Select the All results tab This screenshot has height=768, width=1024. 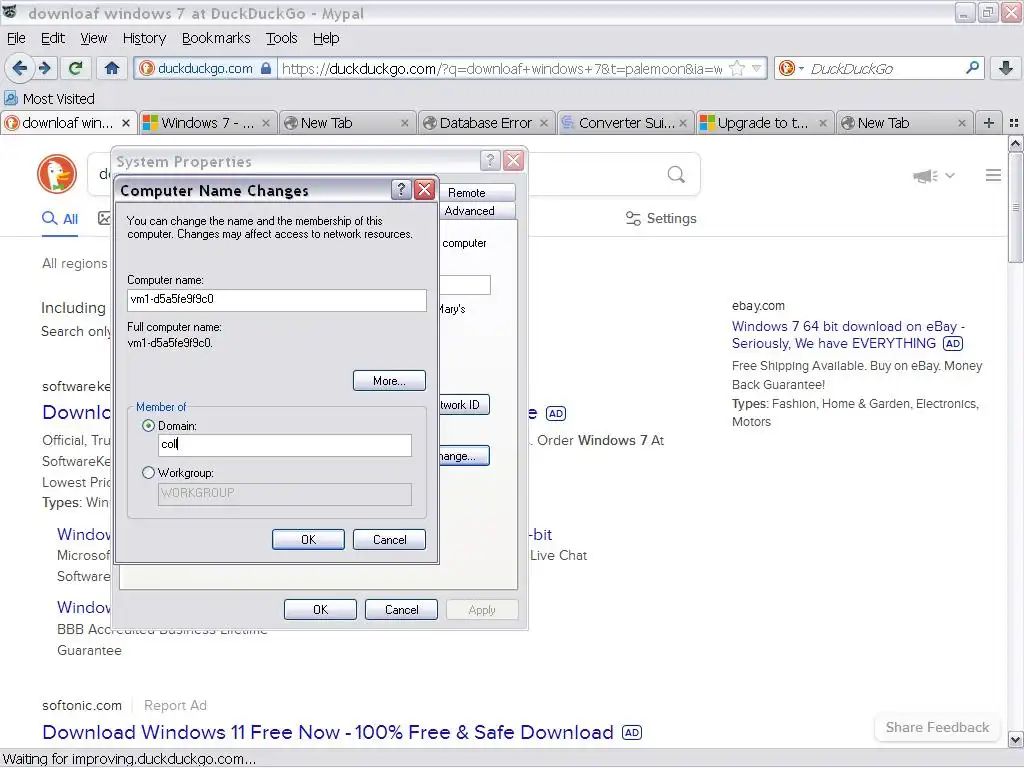pyautogui.click(x=60, y=219)
